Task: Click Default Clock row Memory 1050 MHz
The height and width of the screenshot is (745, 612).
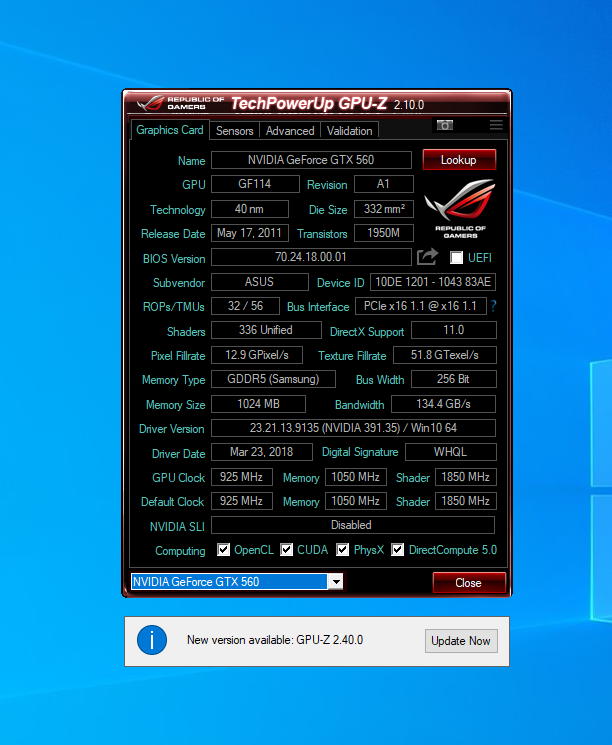Action: click(x=356, y=501)
